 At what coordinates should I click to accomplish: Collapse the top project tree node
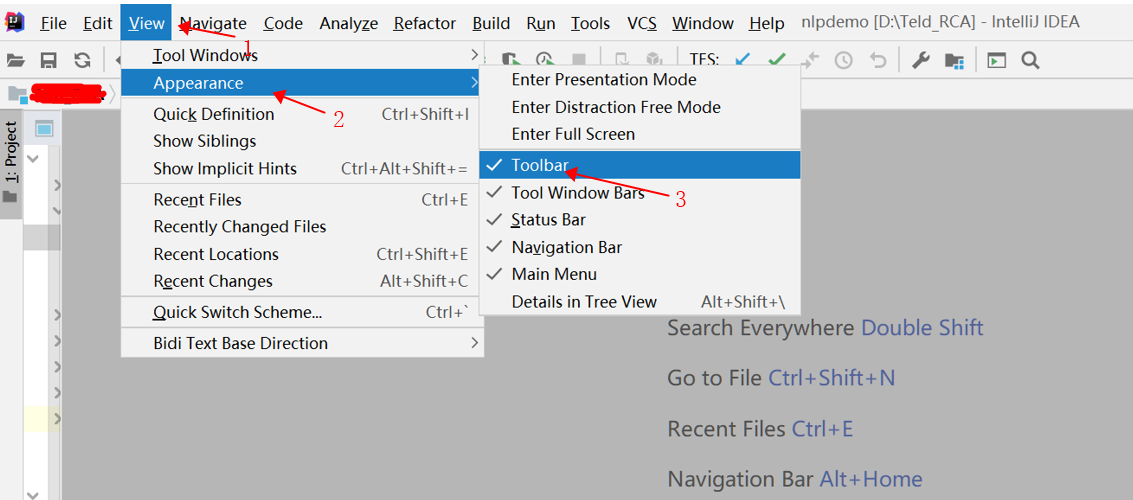coord(32,158)
